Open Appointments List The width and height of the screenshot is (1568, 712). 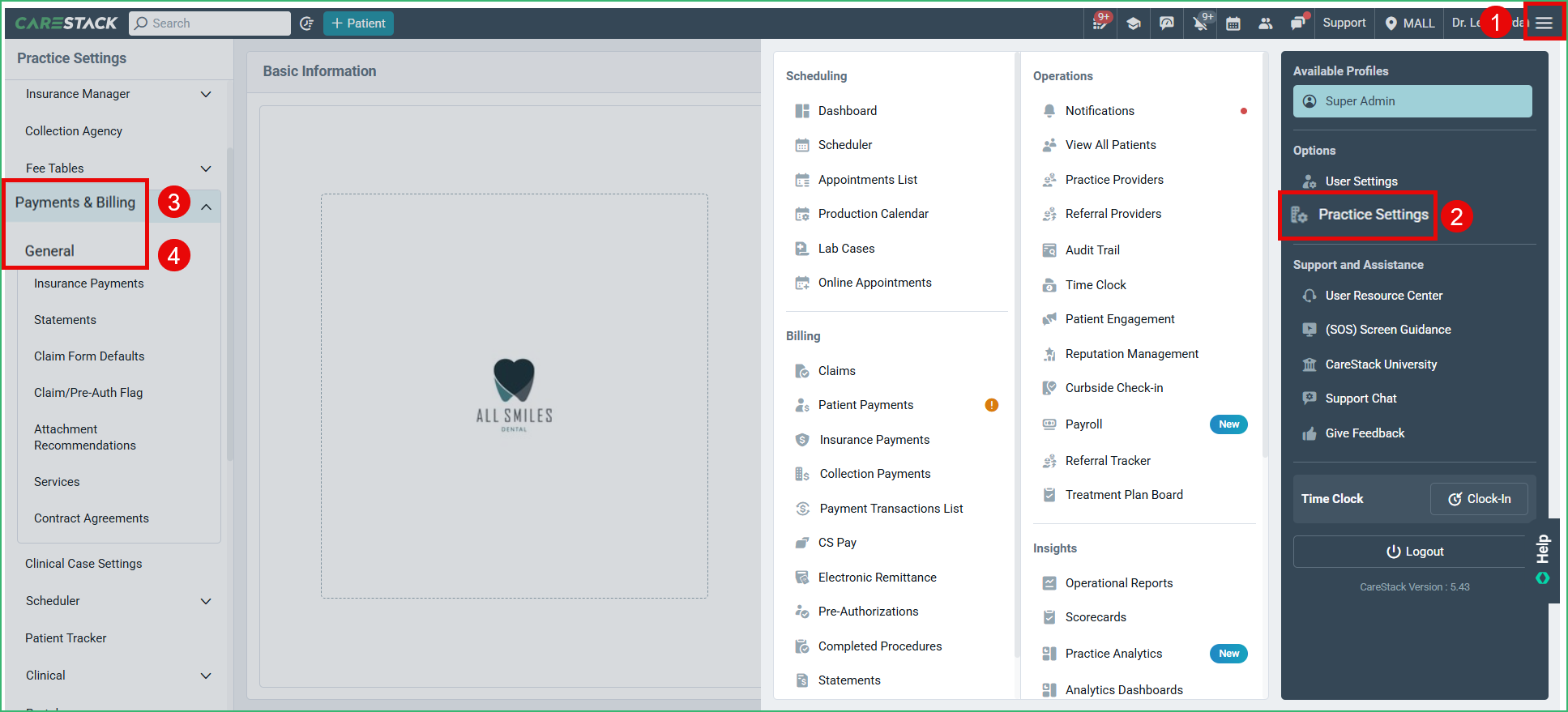coord(868,180)
